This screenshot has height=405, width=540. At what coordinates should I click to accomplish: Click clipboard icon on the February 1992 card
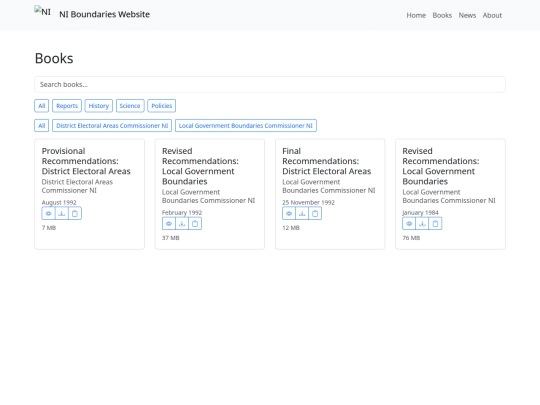coord(195,224)
